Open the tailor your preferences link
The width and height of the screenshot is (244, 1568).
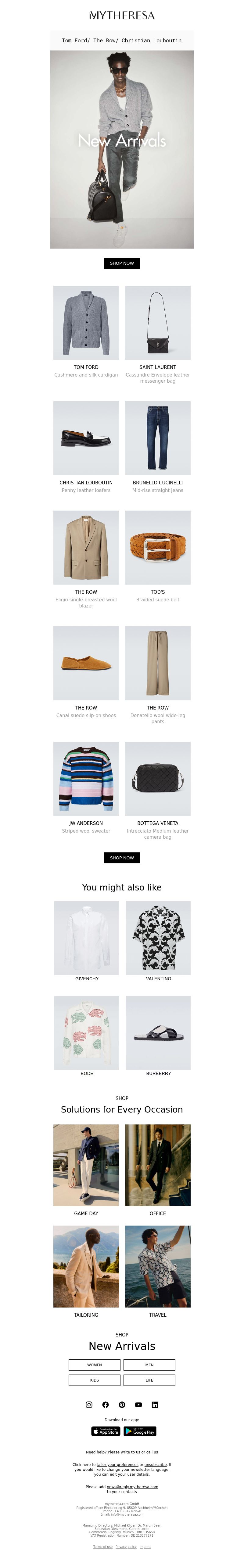pyautogui.click(x=117, y=1464)
